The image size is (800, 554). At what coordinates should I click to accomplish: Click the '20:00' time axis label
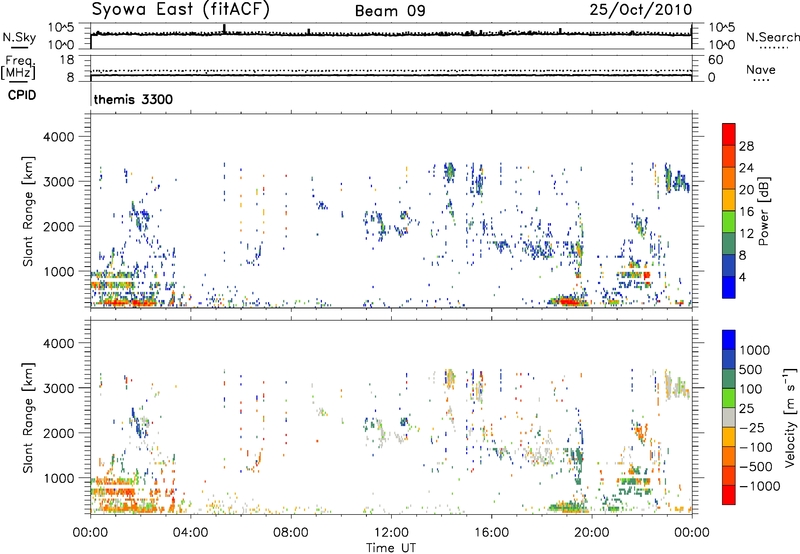591,533
